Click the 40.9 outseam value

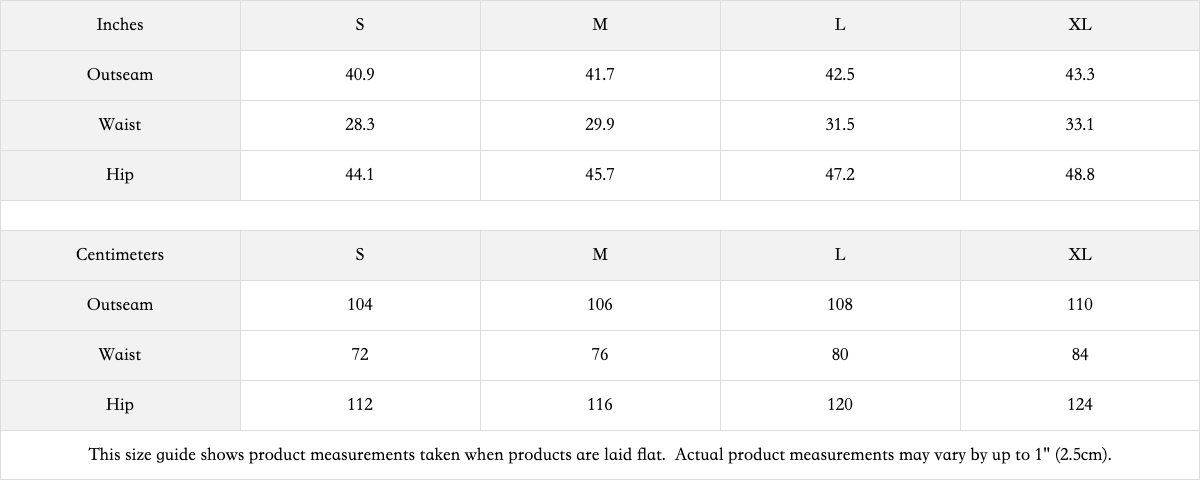360,75
